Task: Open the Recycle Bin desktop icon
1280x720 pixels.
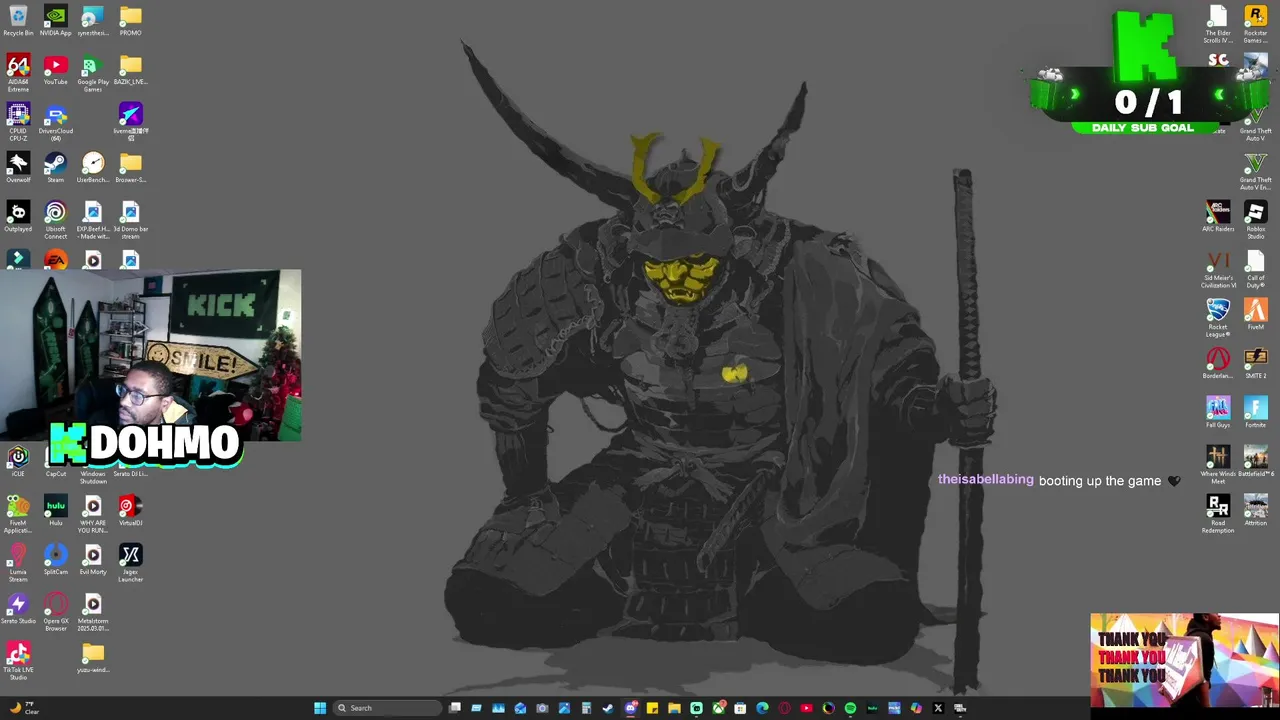Action: click(x=18, y=21)
